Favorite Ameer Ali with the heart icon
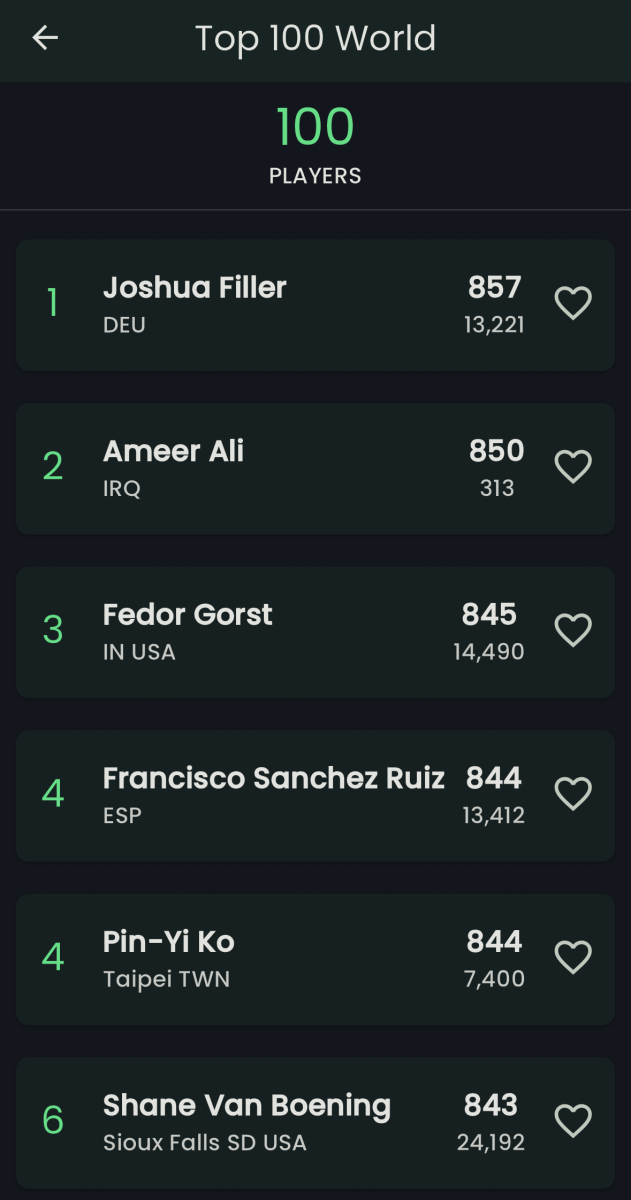This screenshot has height=1200, width=631. pos(573,467)
